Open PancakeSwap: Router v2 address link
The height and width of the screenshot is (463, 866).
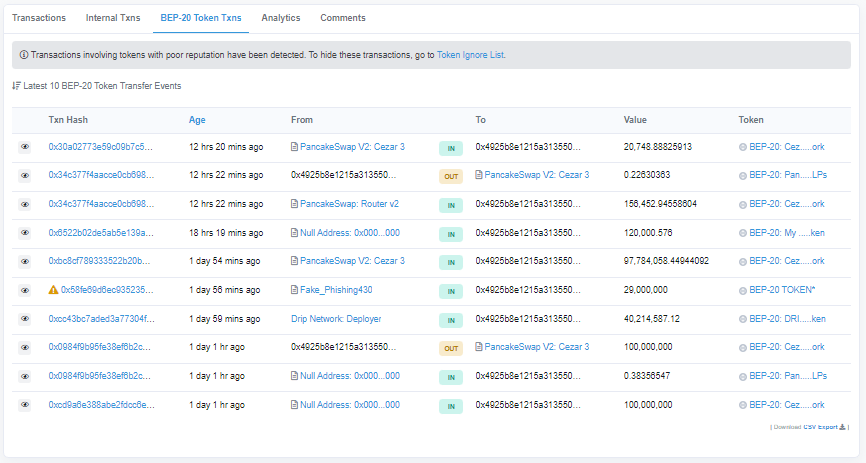(x=349, y=204)
